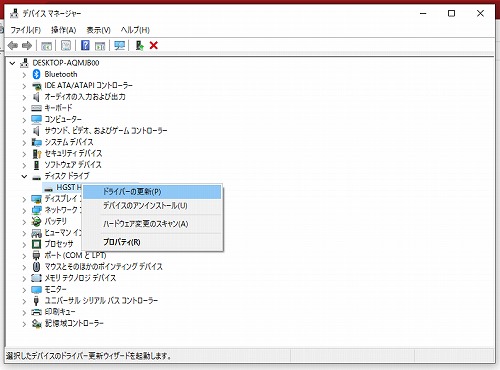Select オーディオの入力および出力 label
The height and width of the screenshot is (370, 500).
coord(85,97)
